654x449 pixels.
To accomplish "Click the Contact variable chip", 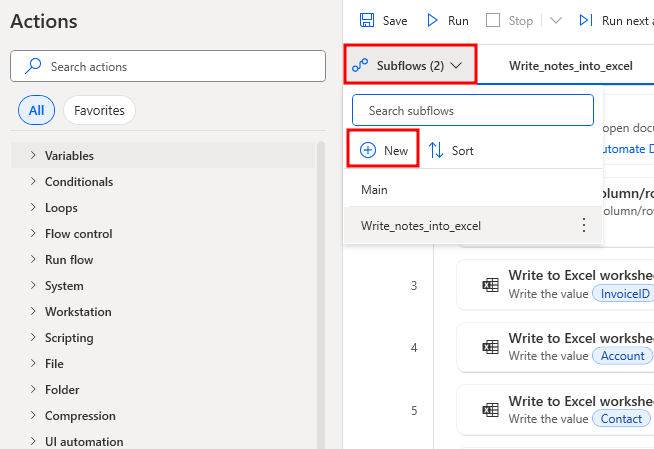I will [621, 419].
